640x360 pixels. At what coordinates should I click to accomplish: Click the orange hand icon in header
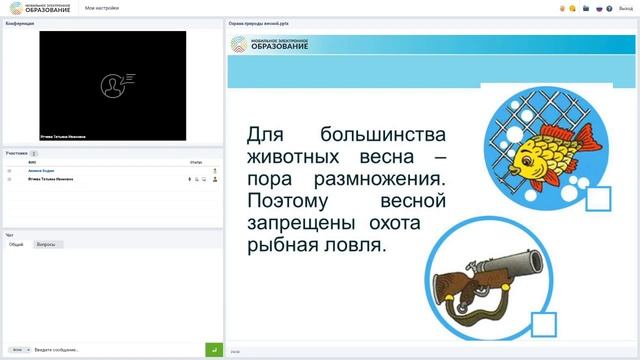point(562,9)
